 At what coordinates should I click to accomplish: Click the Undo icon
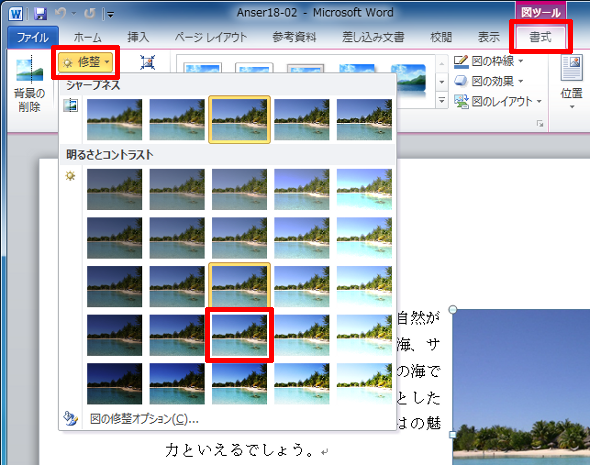(x=60, y=14)
